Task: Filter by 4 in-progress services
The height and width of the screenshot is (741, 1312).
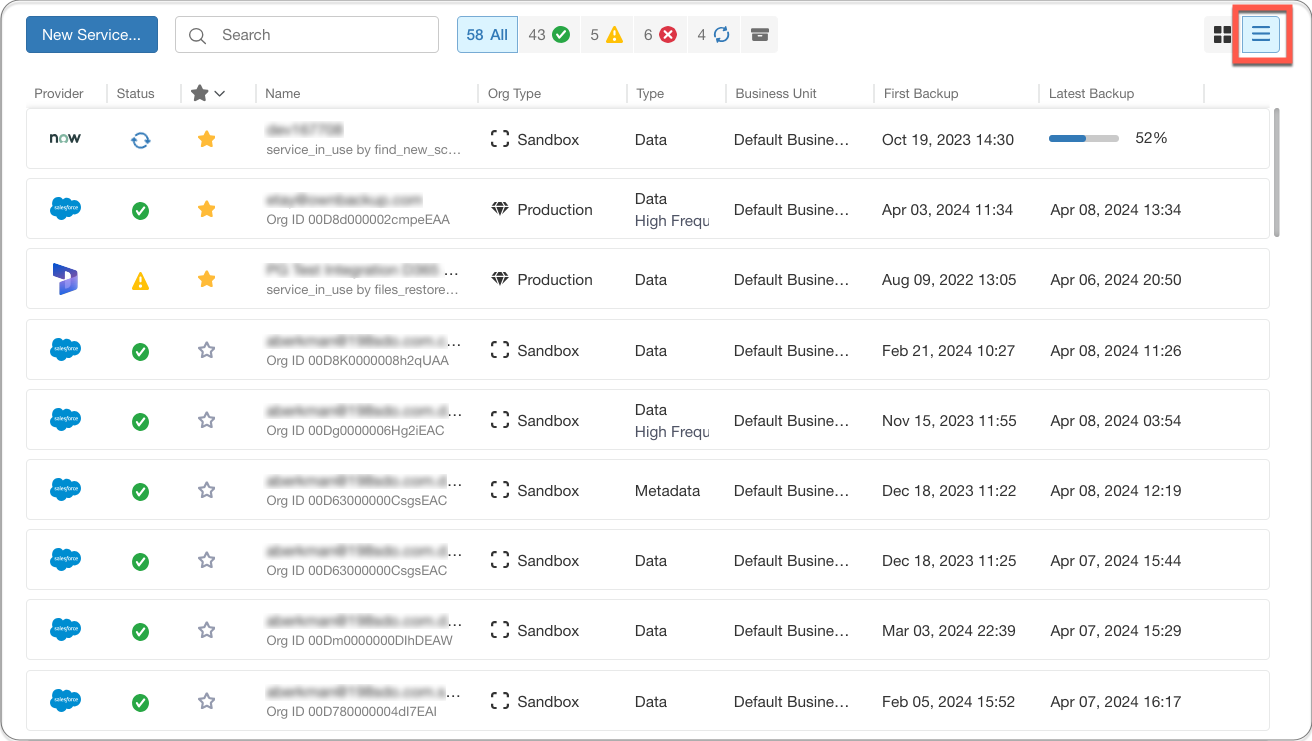Action: click(x=714, y=35)
